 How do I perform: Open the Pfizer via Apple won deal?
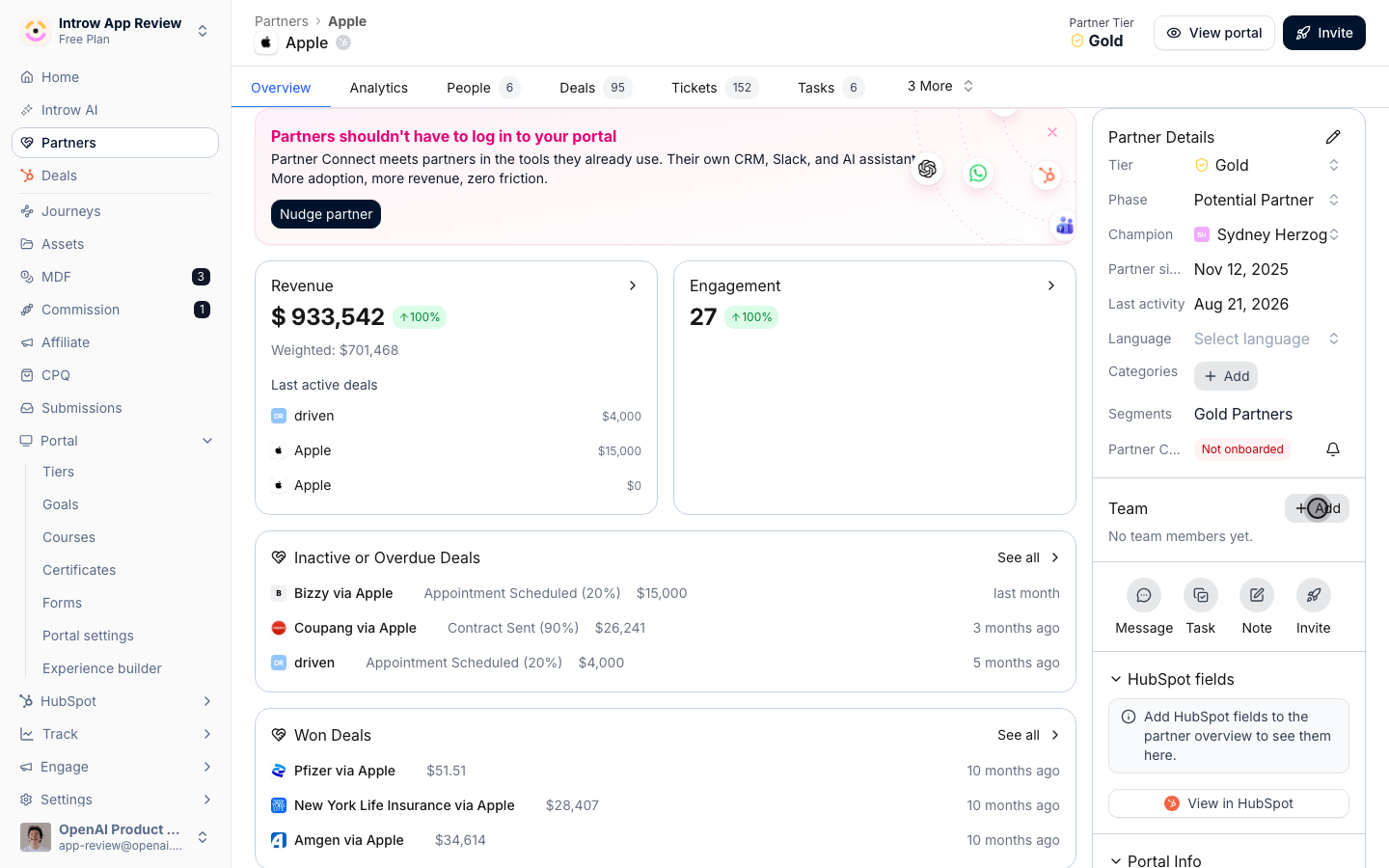pos(666,771)
